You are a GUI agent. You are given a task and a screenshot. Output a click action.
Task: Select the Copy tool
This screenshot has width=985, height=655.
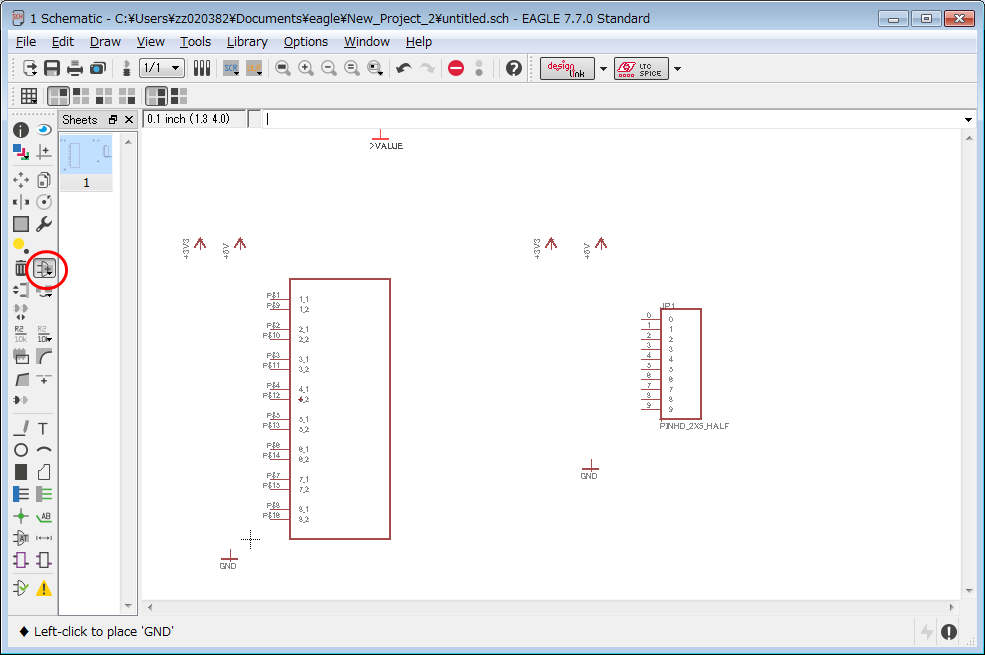[x=43, y=180]
